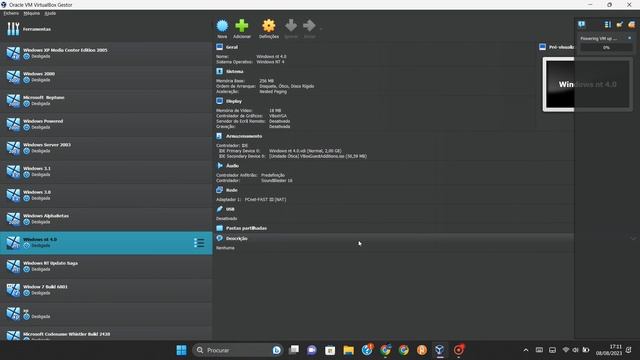Create a new VM with Nova
The height and width of the screenshot is (360, 640).
pos(222,29)
